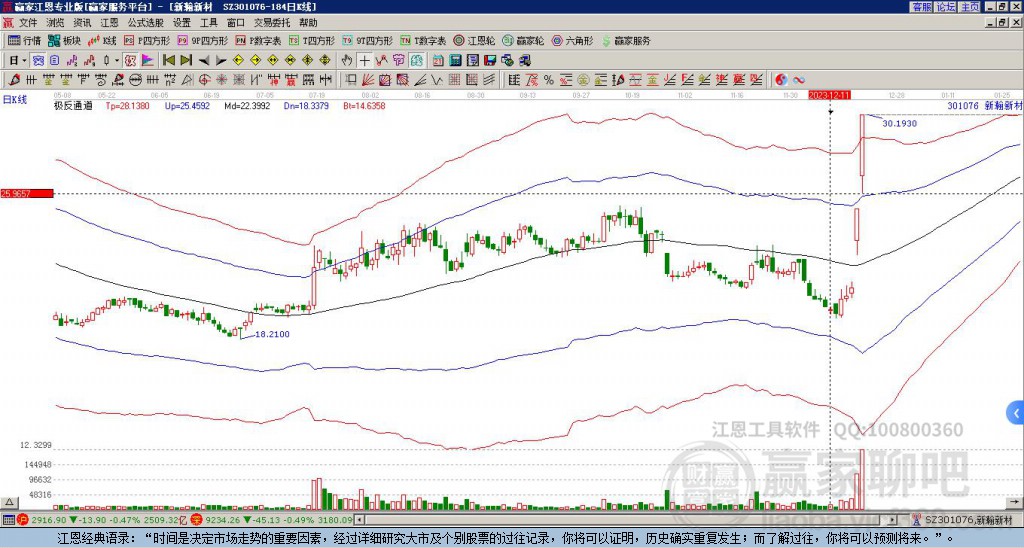Open the 江恩轮 Gann wheel
The image size is (1024, 548).
[475, 40]
